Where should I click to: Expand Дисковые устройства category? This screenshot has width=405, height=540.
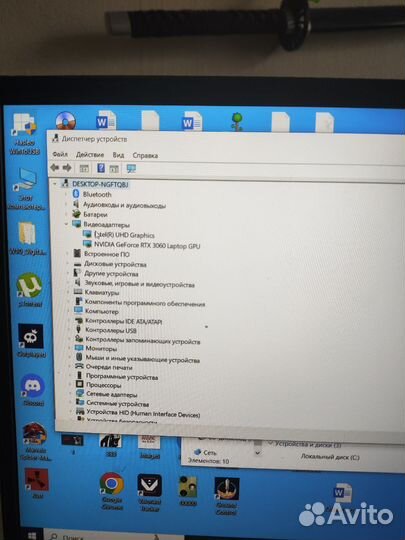[68, 264]
